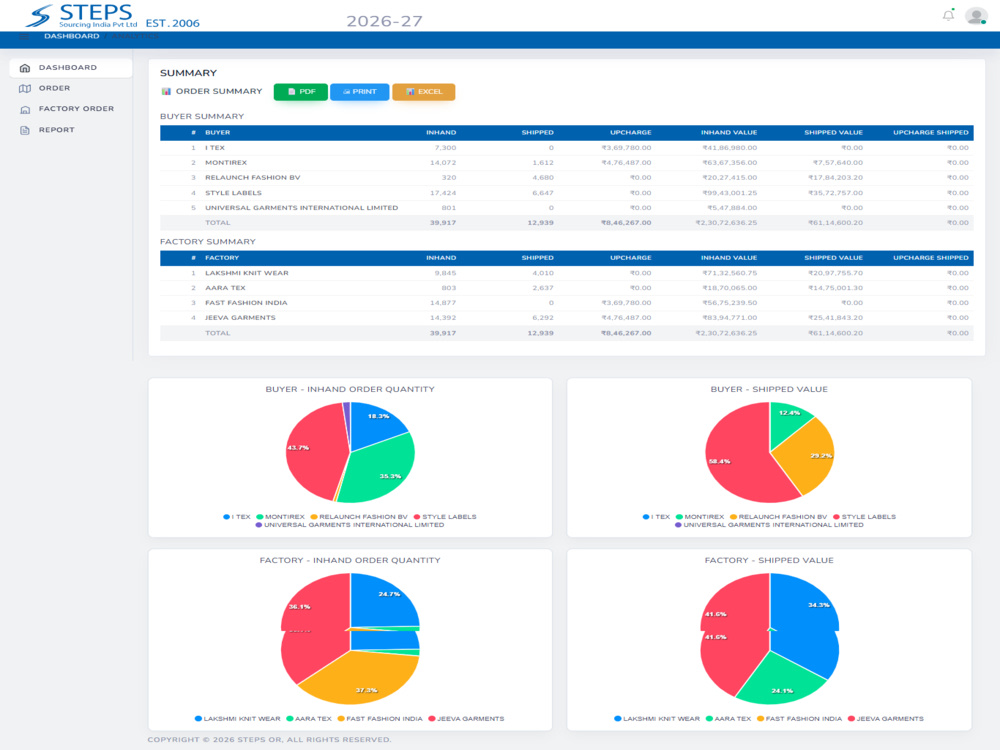
Task: Toggle FAST FASHION INDIA in Factory Inhand Quantity legend
Action: pos(380,719)
